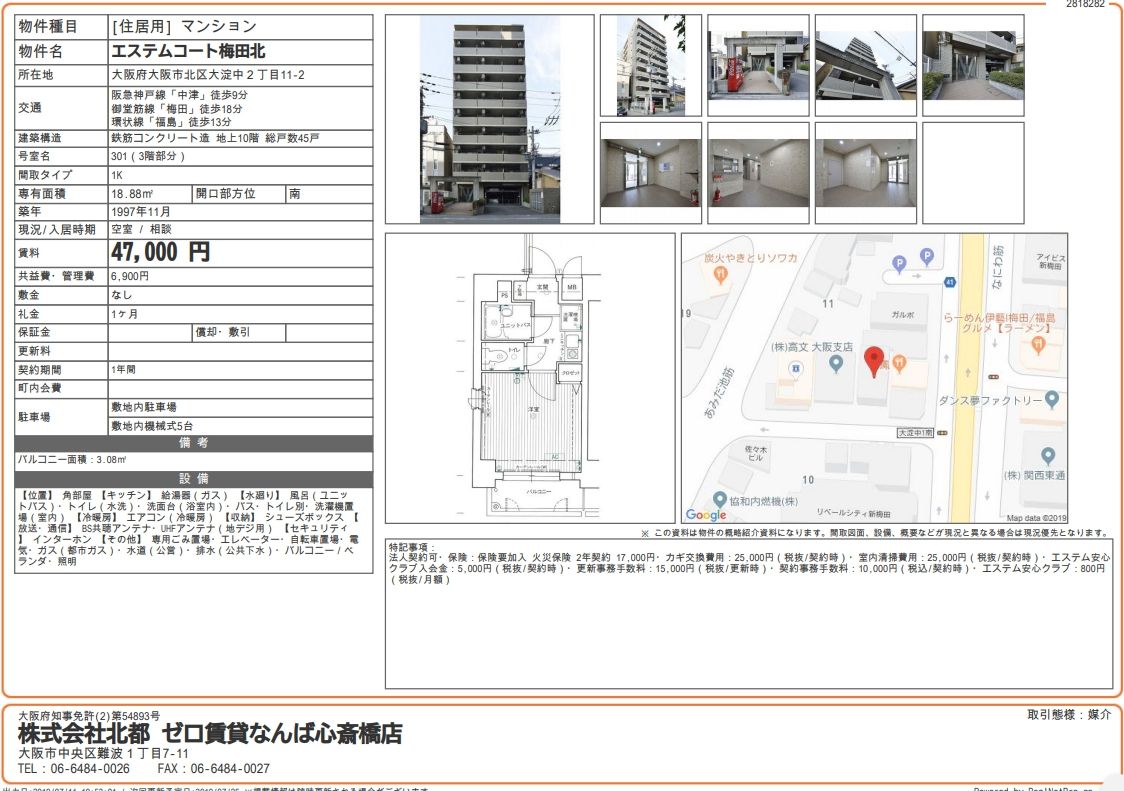Click the 敷地内機械式5台 parking entry

coord(151,426)
